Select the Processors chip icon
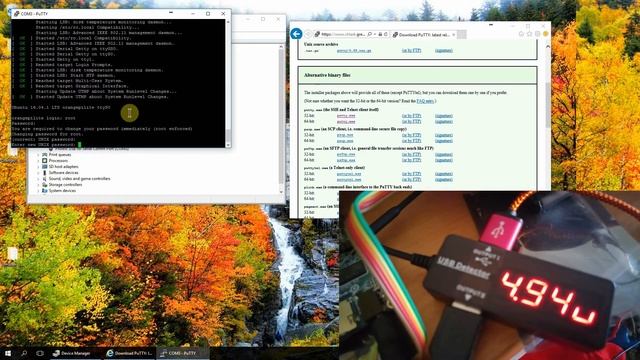The width and height of the screenshot is (640, 360). coord(44,161)
